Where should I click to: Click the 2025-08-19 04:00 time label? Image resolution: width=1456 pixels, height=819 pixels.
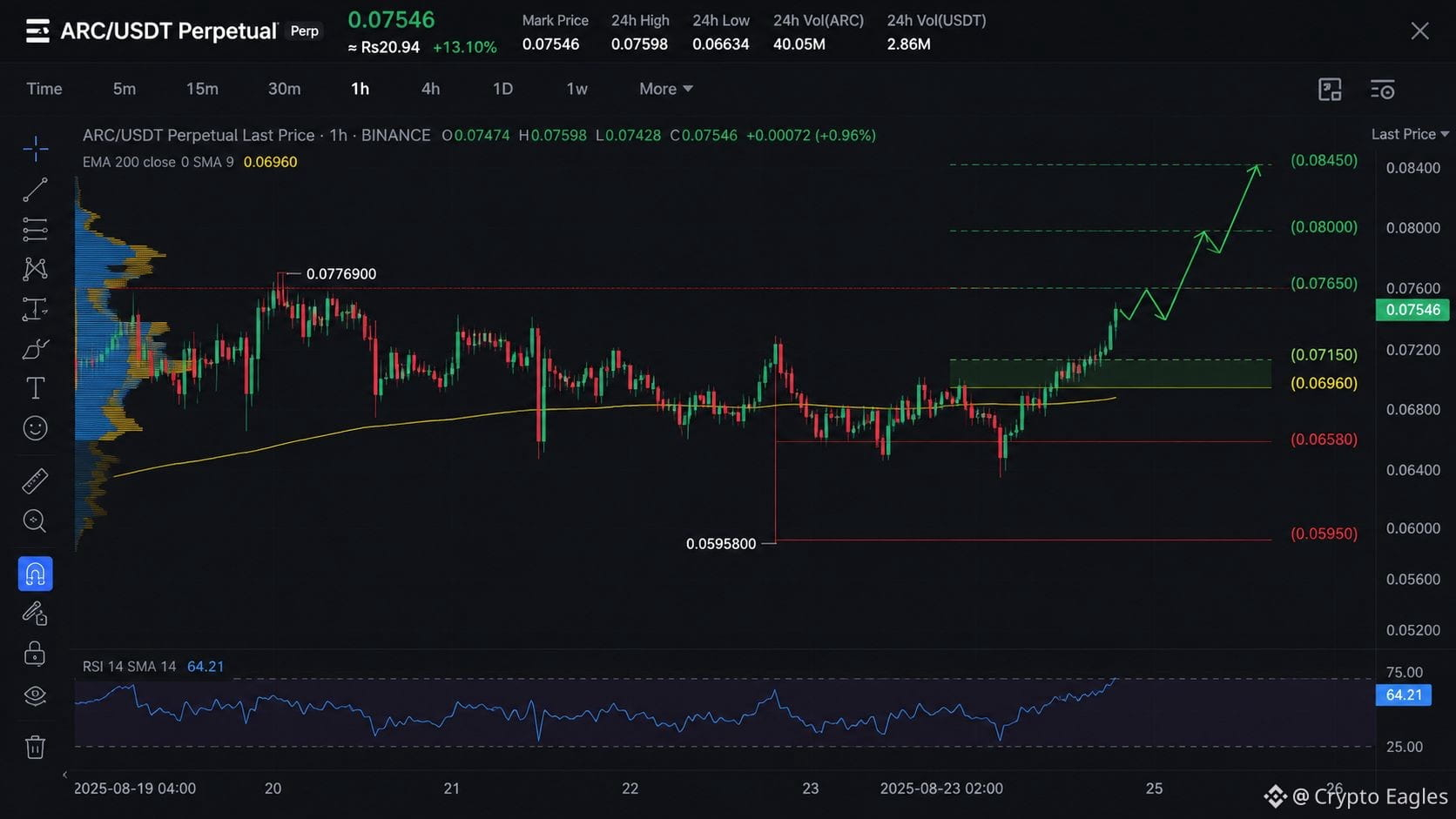pyautogui.click(x=135, y=789)
